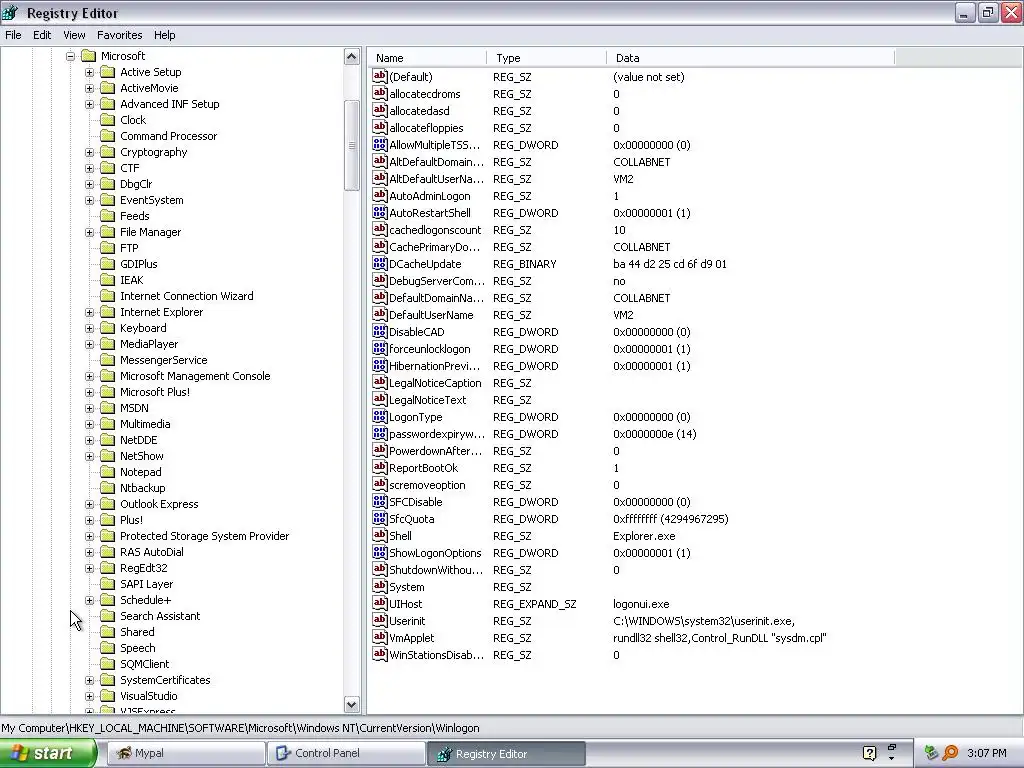Viewport: 1024px width, 768px height.
Task: Click the icon of the System value
Action: click(x=379, y=586)
